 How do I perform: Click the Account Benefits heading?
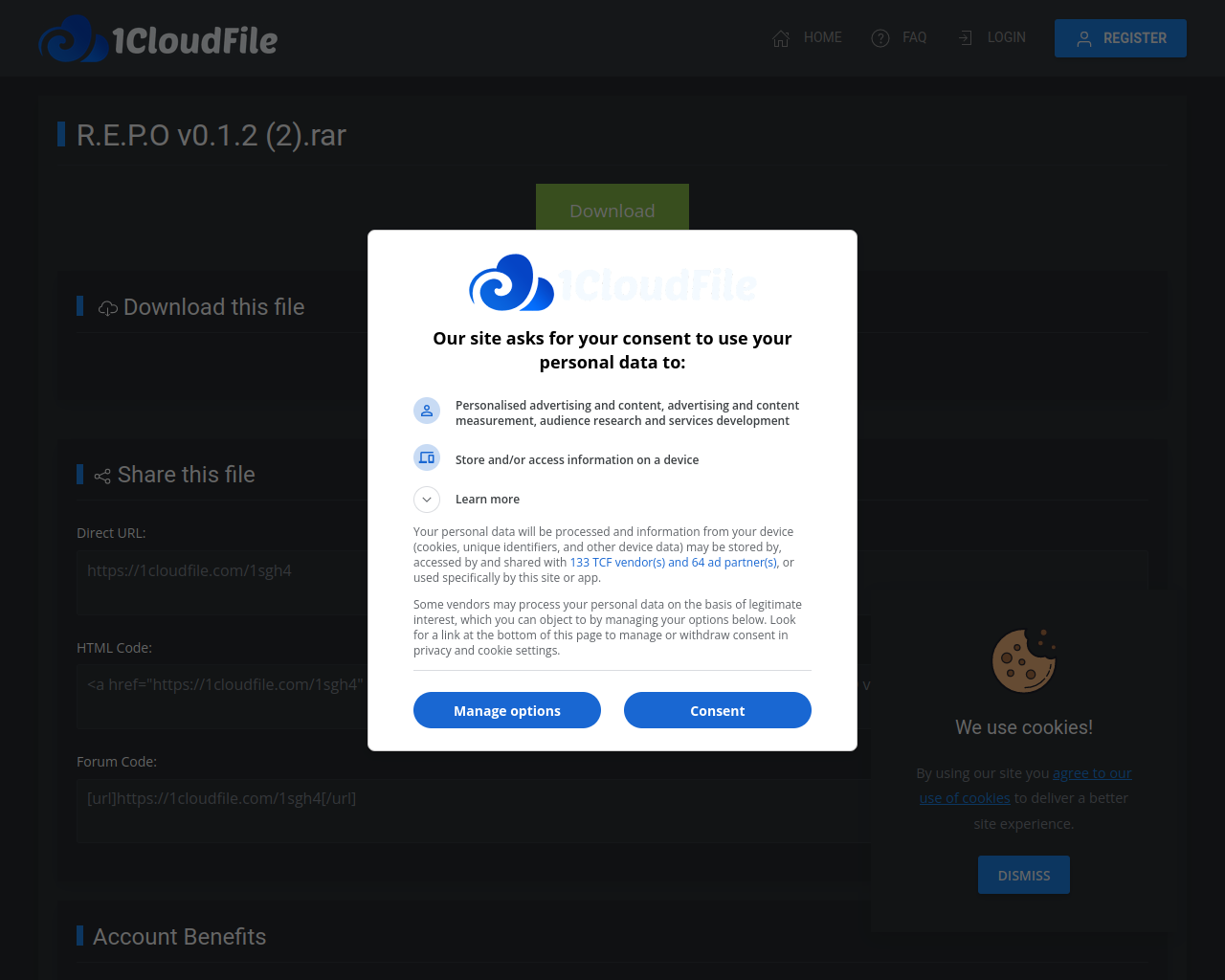point(180,937)
